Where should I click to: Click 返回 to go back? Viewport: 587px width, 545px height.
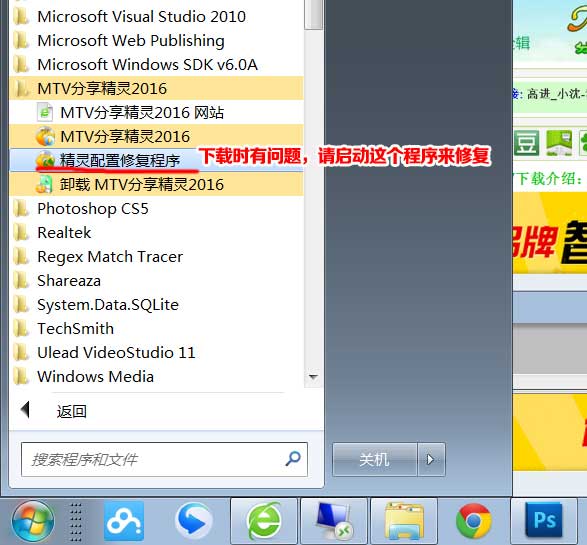(x=72, y=411)
